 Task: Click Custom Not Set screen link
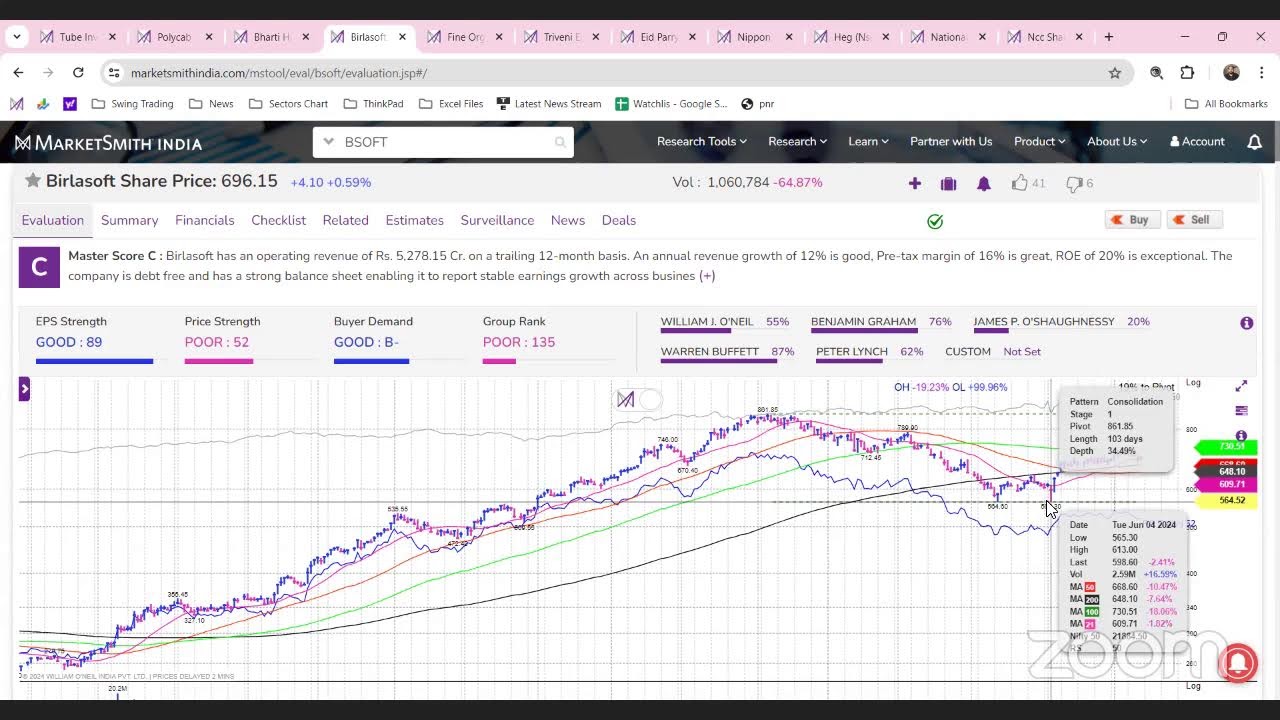[993, 352]
